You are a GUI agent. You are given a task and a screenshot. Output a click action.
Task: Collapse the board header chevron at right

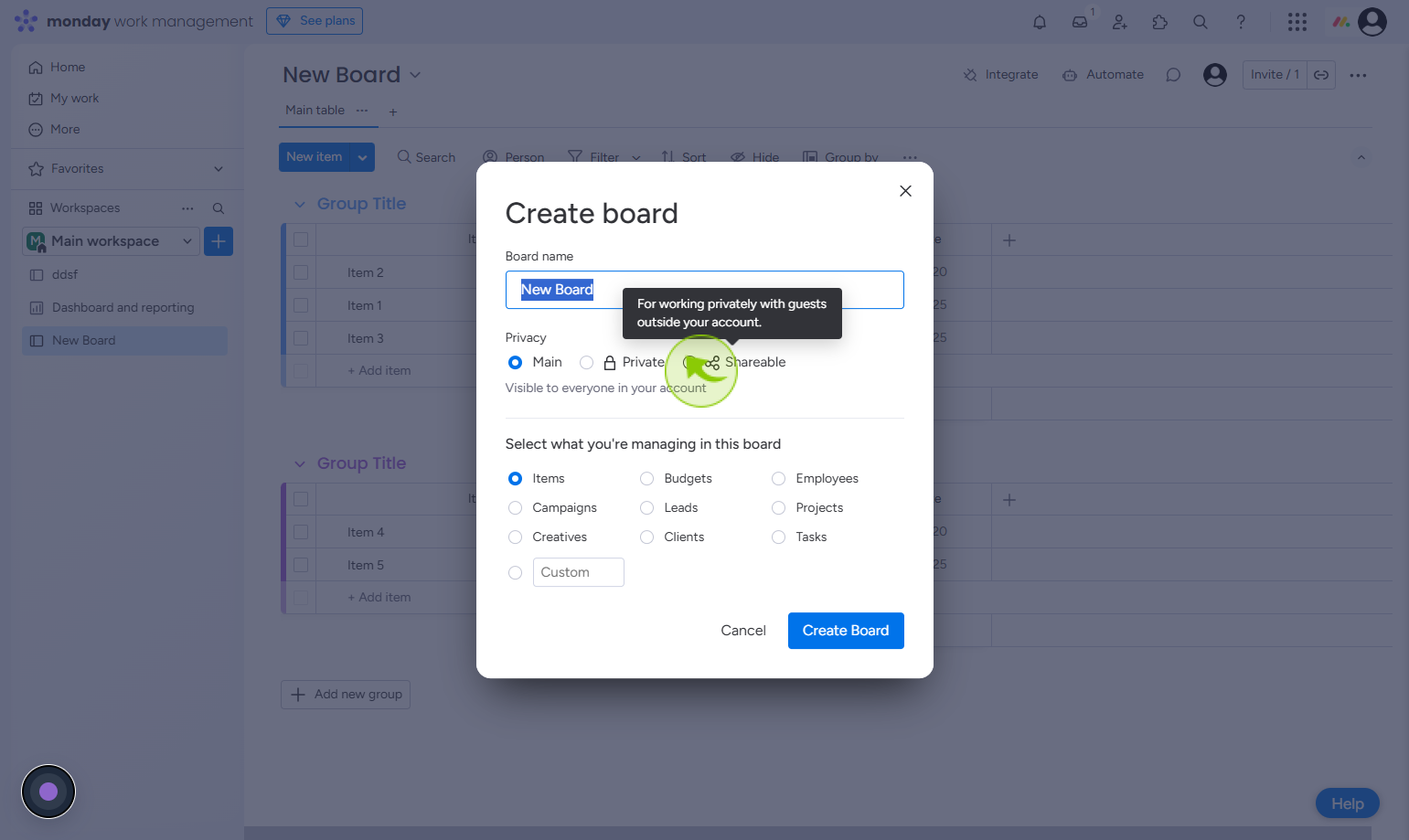click(1361, 158)
